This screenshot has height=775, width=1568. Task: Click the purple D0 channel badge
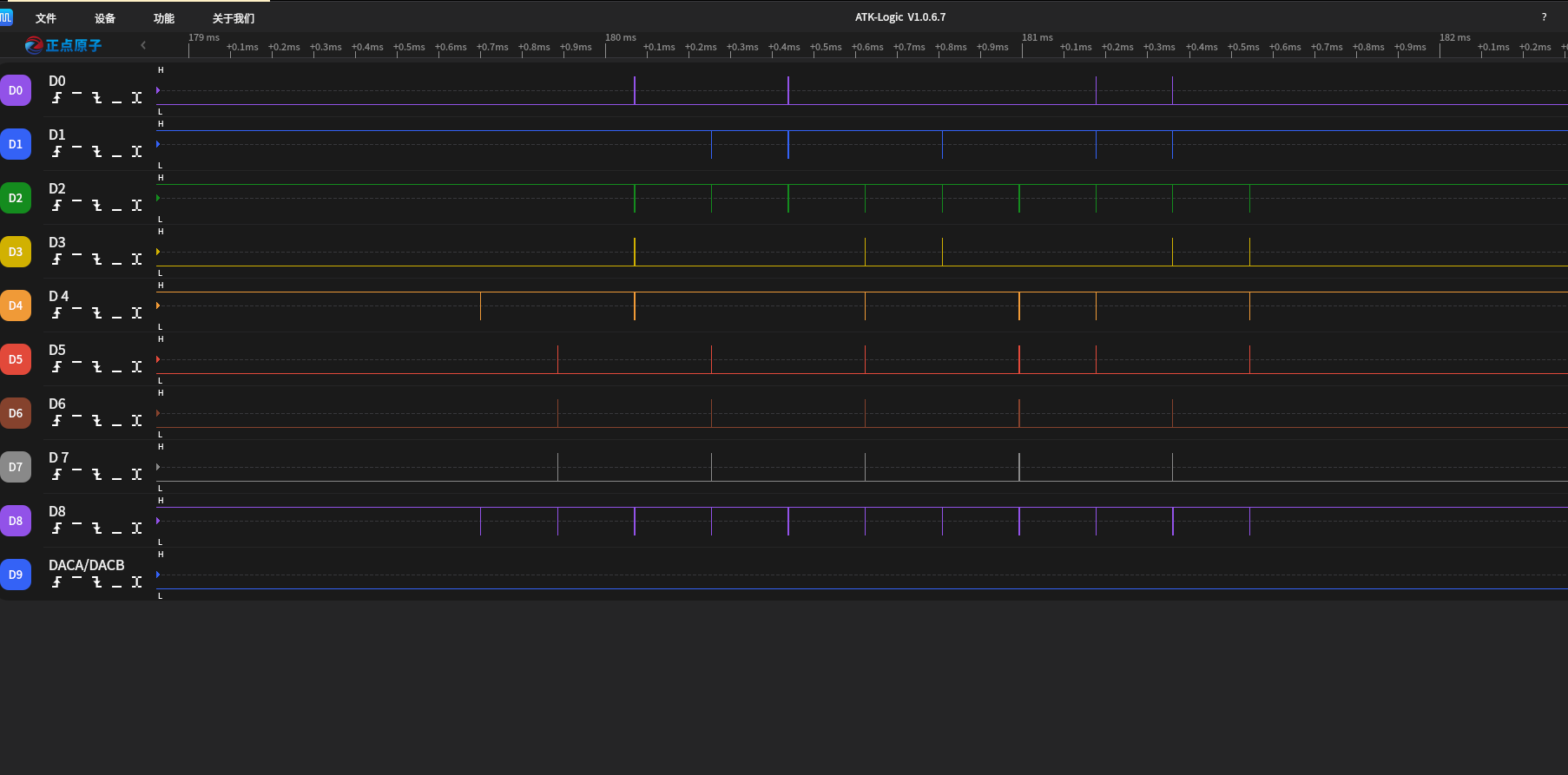[x=16, y=90]
